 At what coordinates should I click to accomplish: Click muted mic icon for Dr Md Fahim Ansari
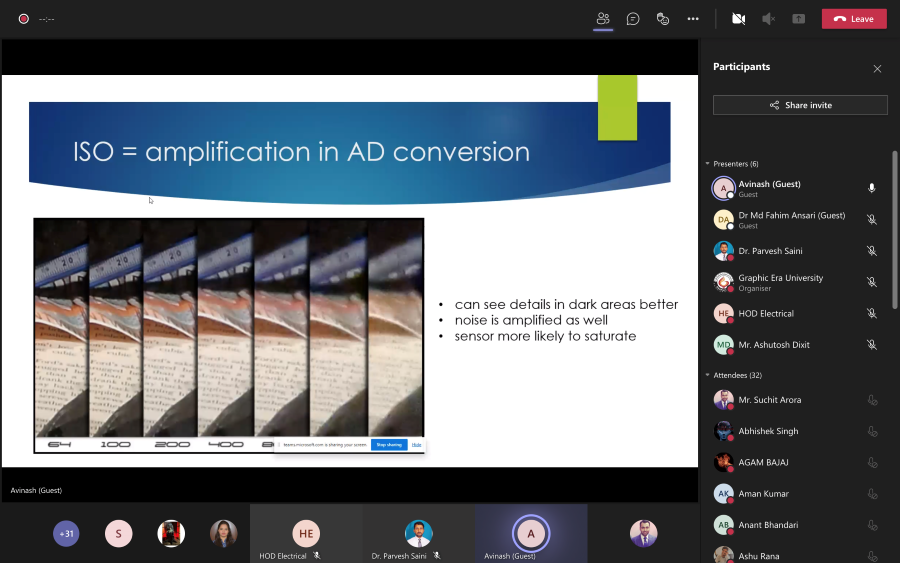point(871,220)
